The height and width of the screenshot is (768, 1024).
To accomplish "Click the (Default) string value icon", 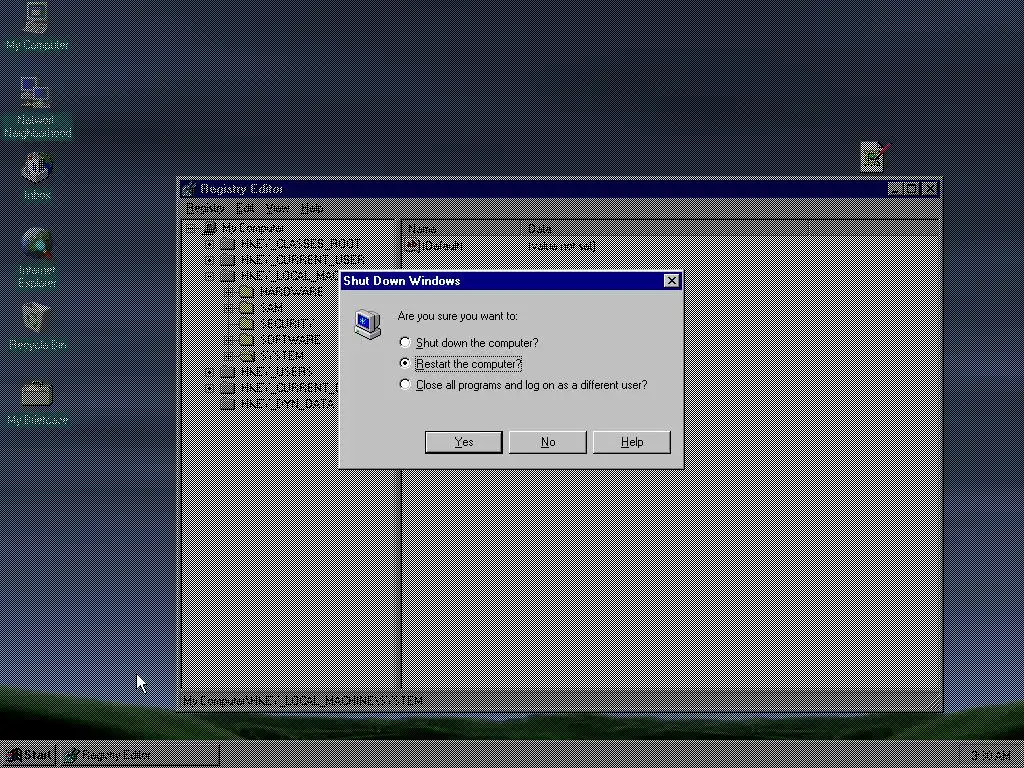I will [x=412, y=246].
